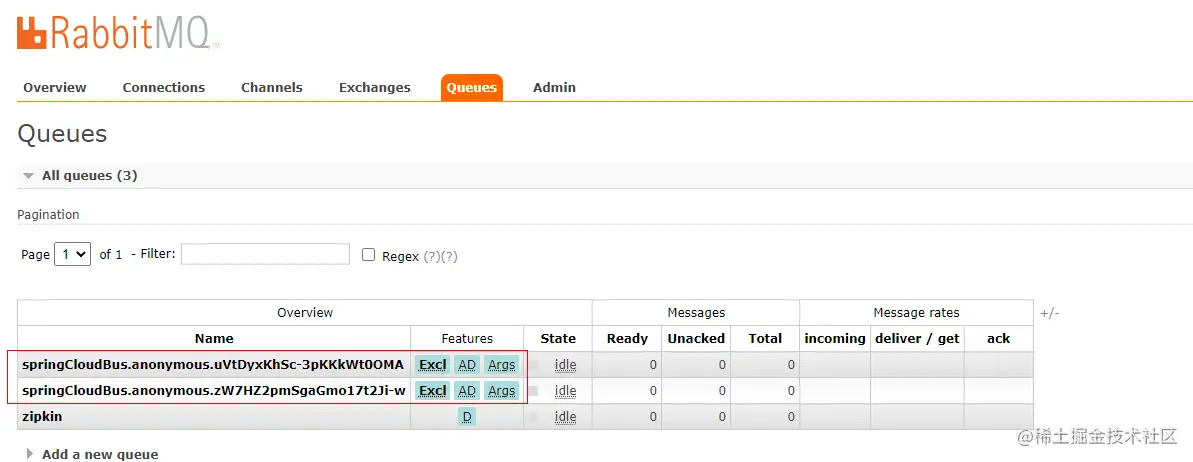Go to the Channels tab

(x=272, y=88)
